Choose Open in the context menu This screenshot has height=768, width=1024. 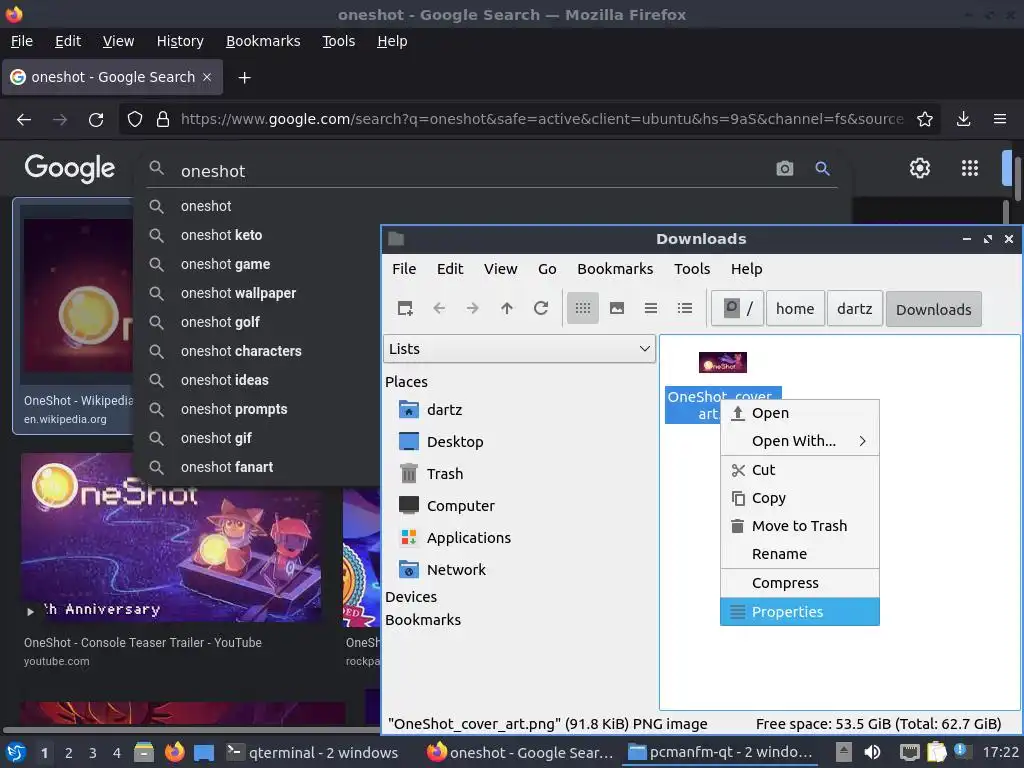point(799,413)
